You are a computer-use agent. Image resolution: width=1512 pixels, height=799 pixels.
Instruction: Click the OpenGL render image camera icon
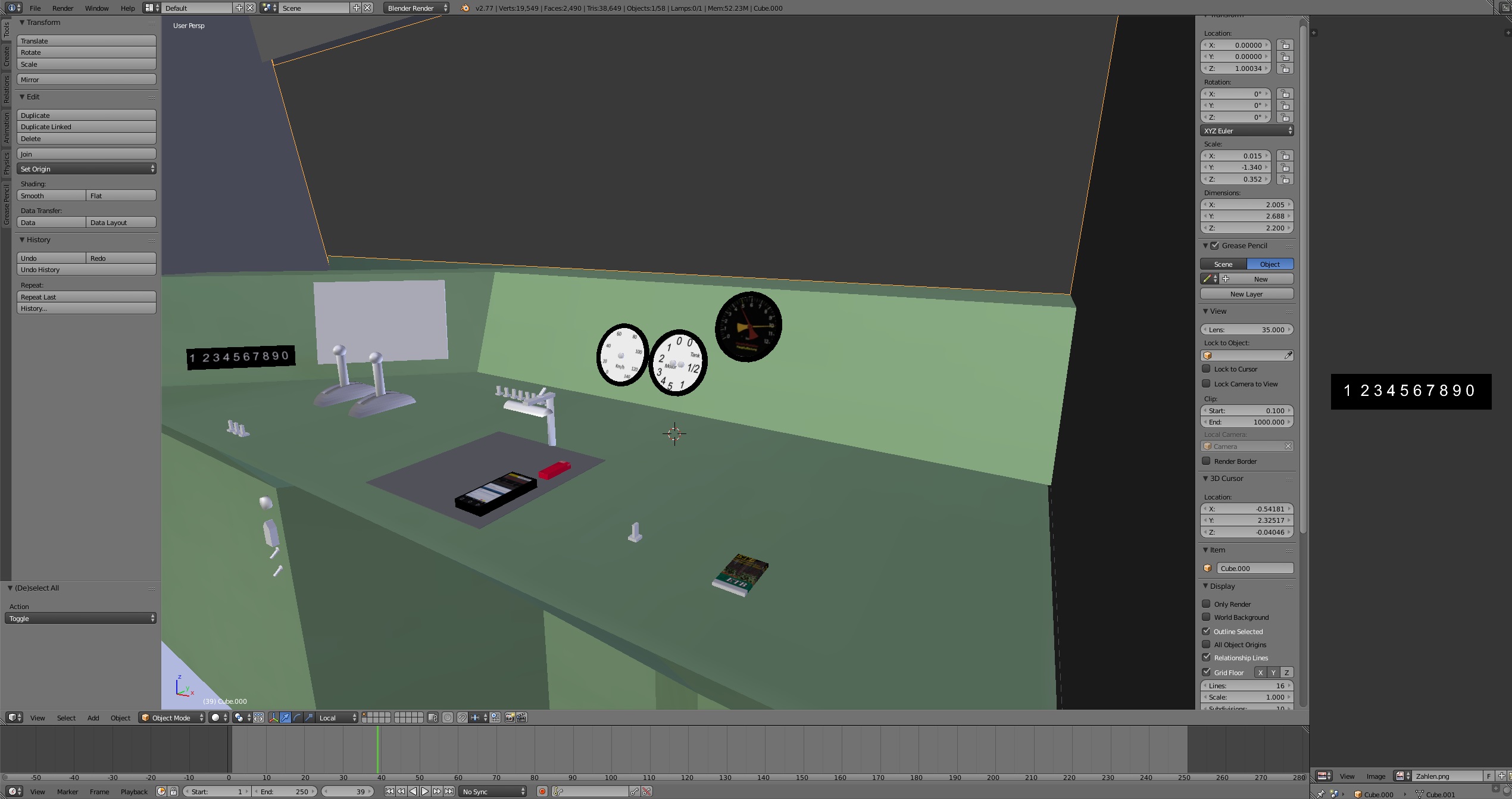click(510, 717)
